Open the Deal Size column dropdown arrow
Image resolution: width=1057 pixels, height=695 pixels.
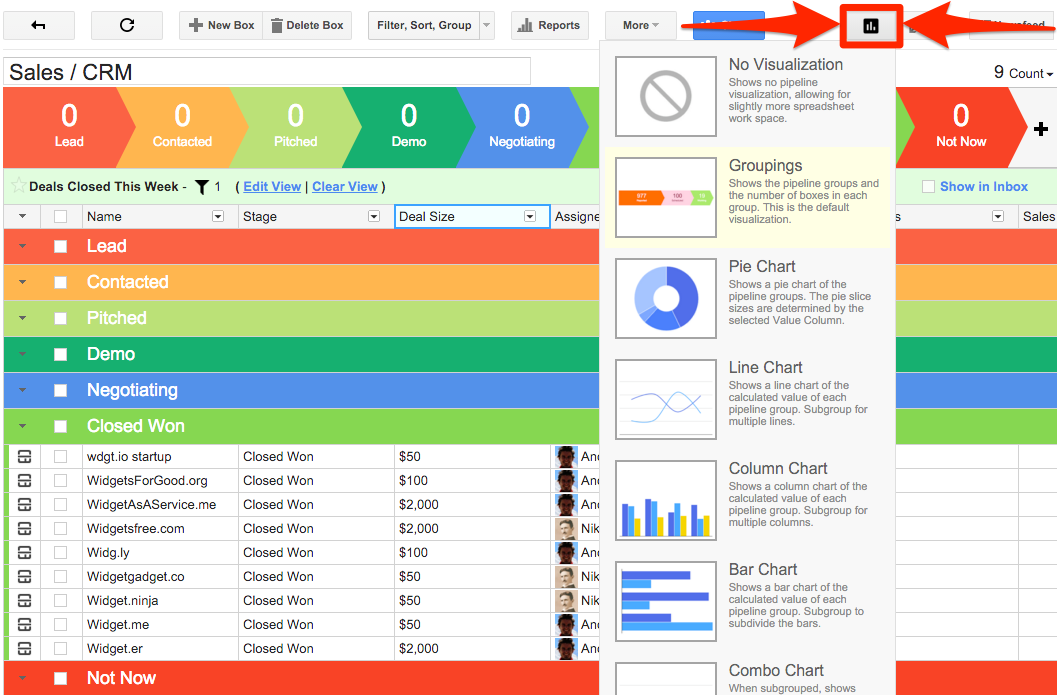tap(530, 216)
